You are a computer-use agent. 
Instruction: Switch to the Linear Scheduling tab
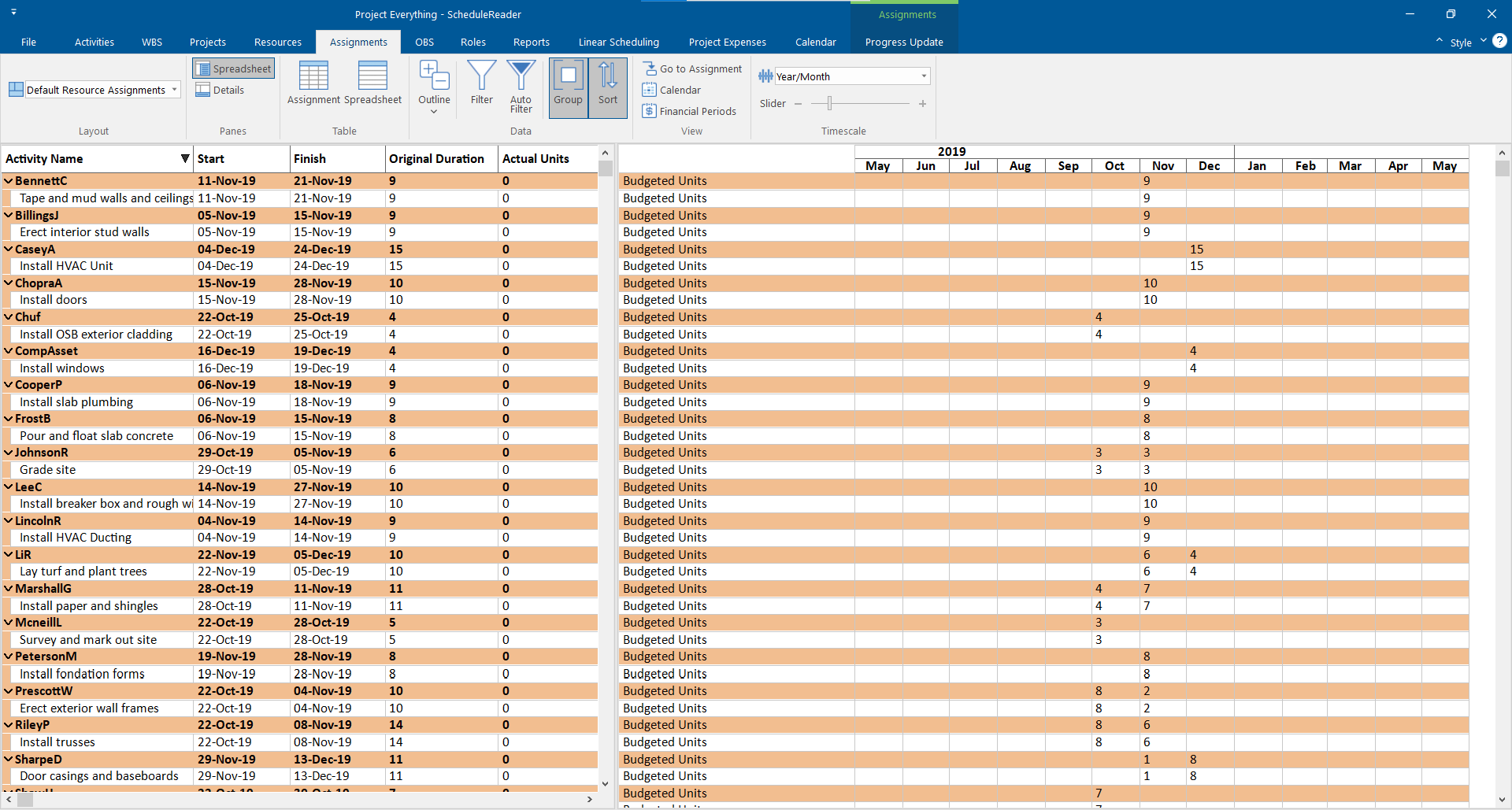619,42
